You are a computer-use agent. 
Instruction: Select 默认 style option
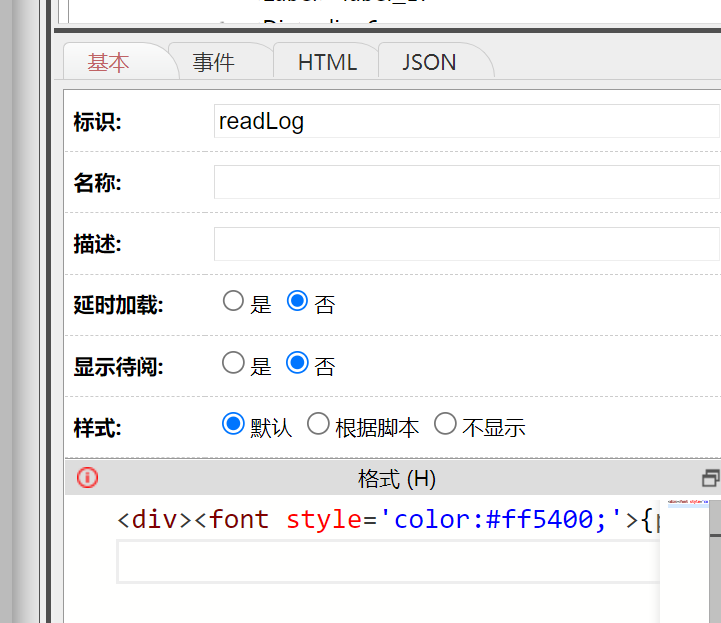point(233,424)
